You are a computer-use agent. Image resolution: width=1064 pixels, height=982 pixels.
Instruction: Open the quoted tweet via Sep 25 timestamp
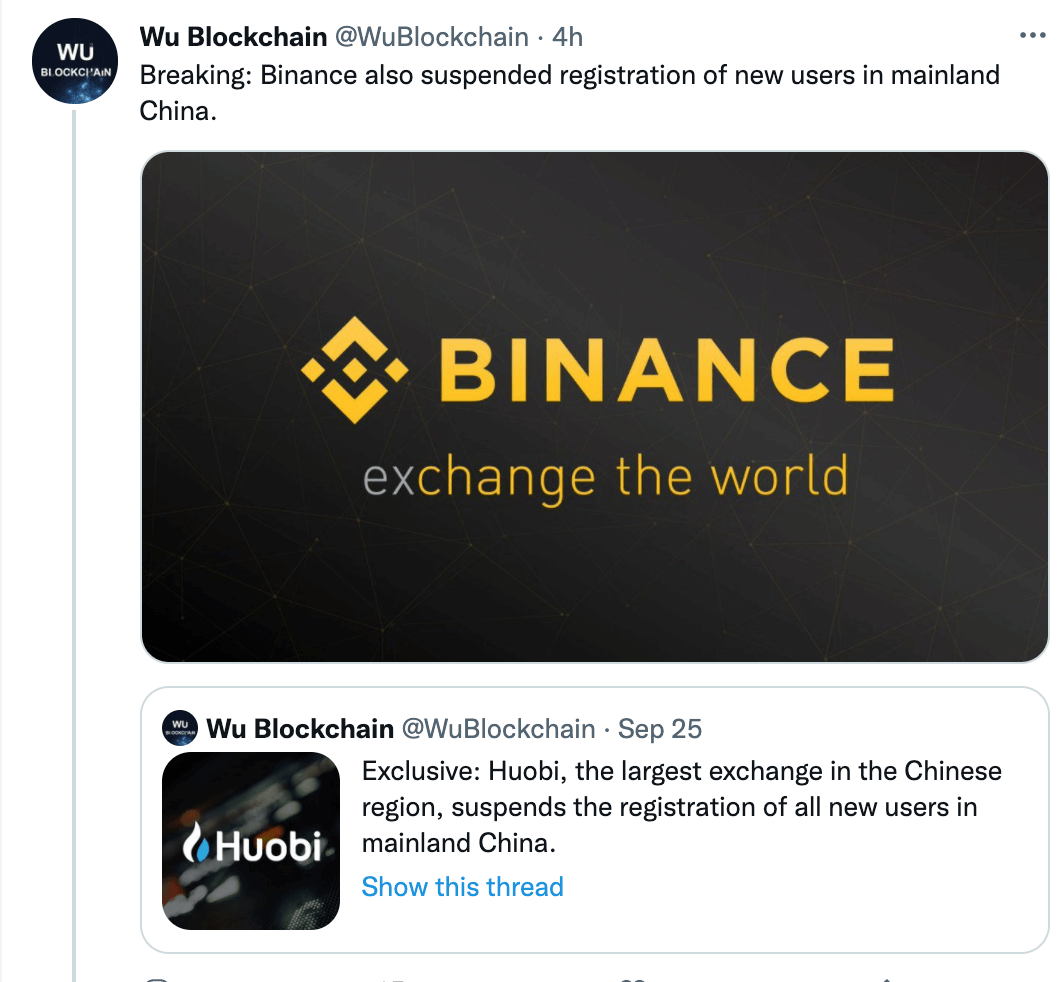click(x=660, y=729)
